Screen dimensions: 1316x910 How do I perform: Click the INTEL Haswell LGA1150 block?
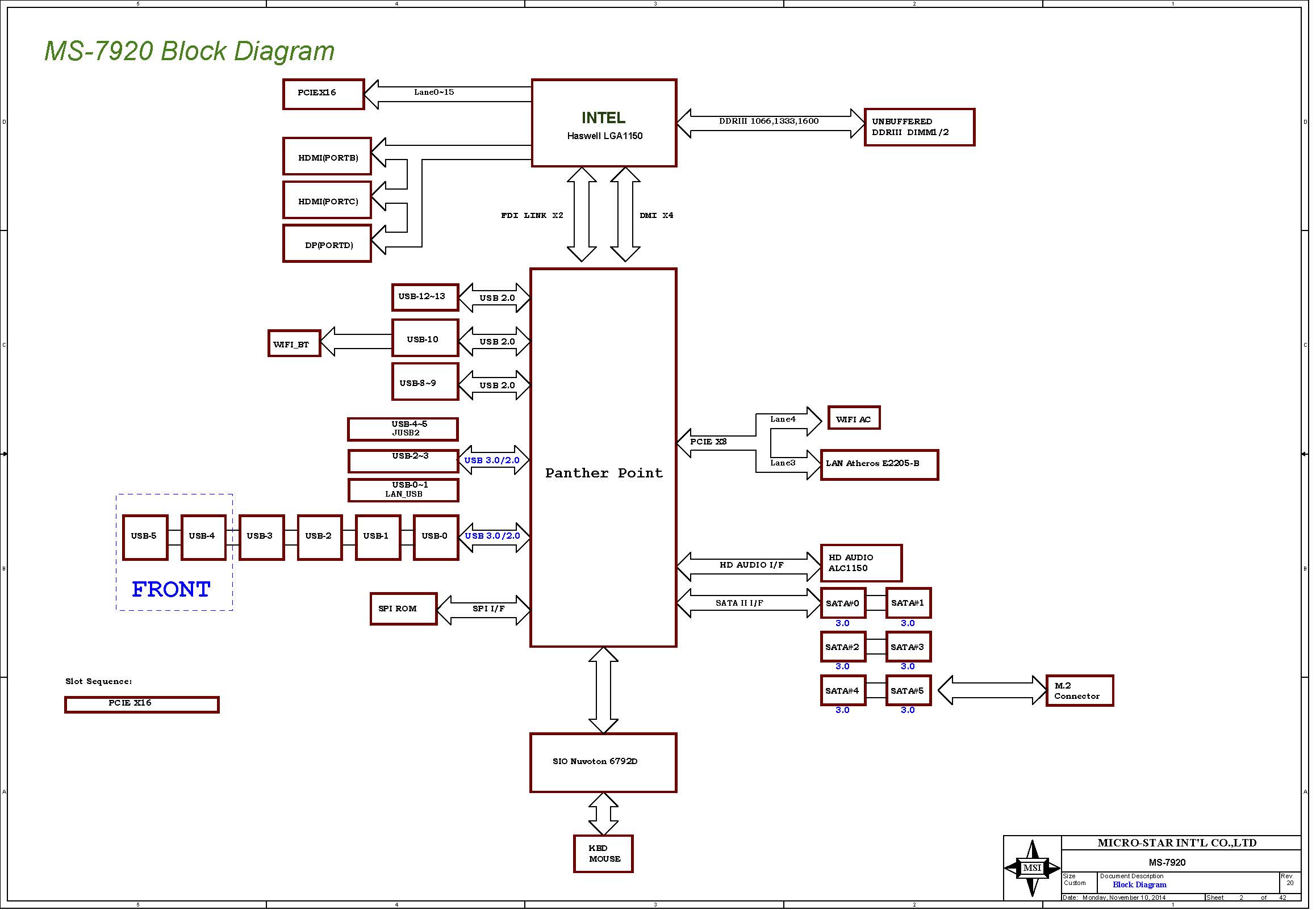(604, 123)
